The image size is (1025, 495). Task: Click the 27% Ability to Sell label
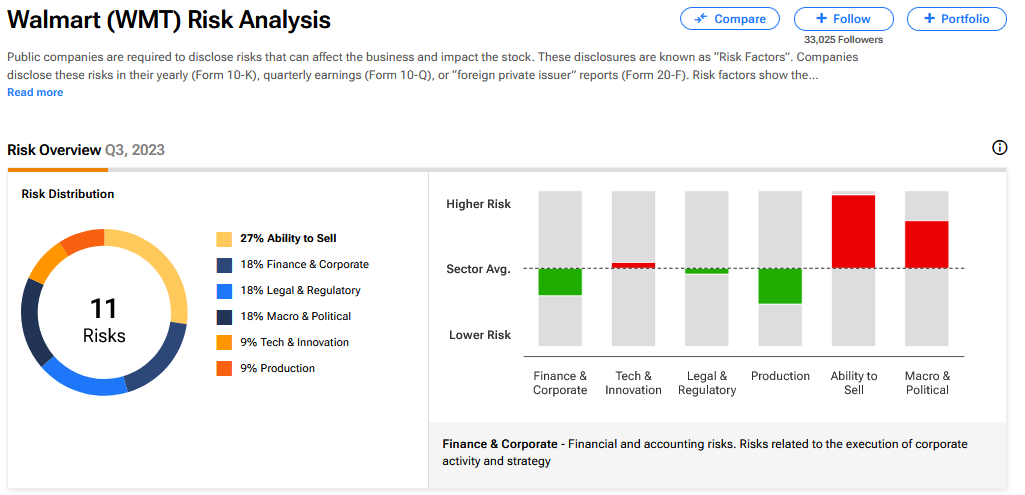(288, 239)
